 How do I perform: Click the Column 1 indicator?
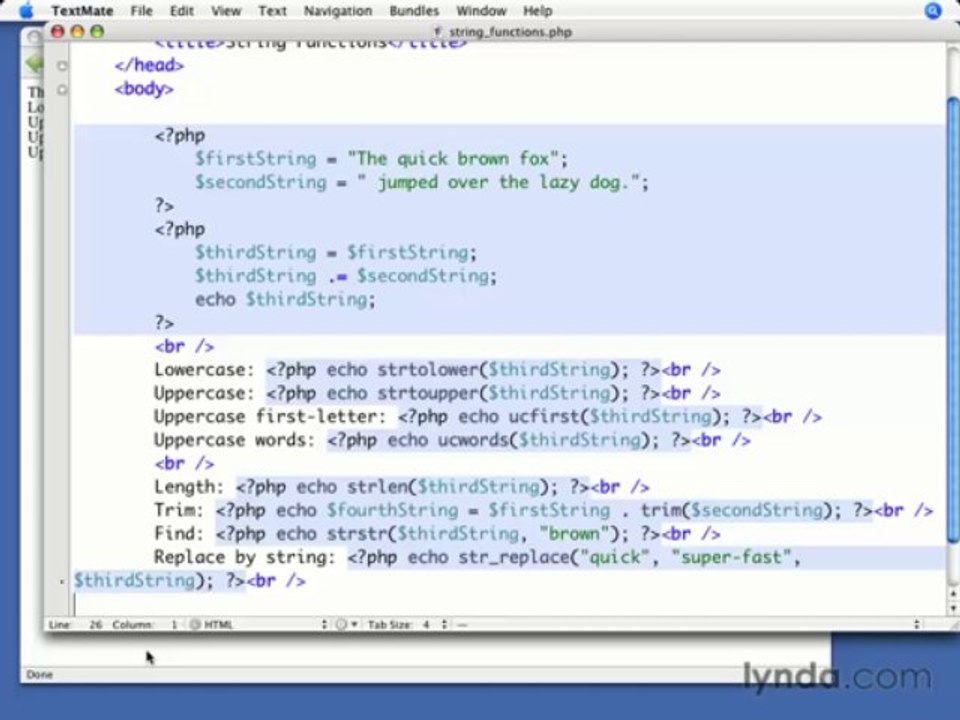[x=144, y=624]
